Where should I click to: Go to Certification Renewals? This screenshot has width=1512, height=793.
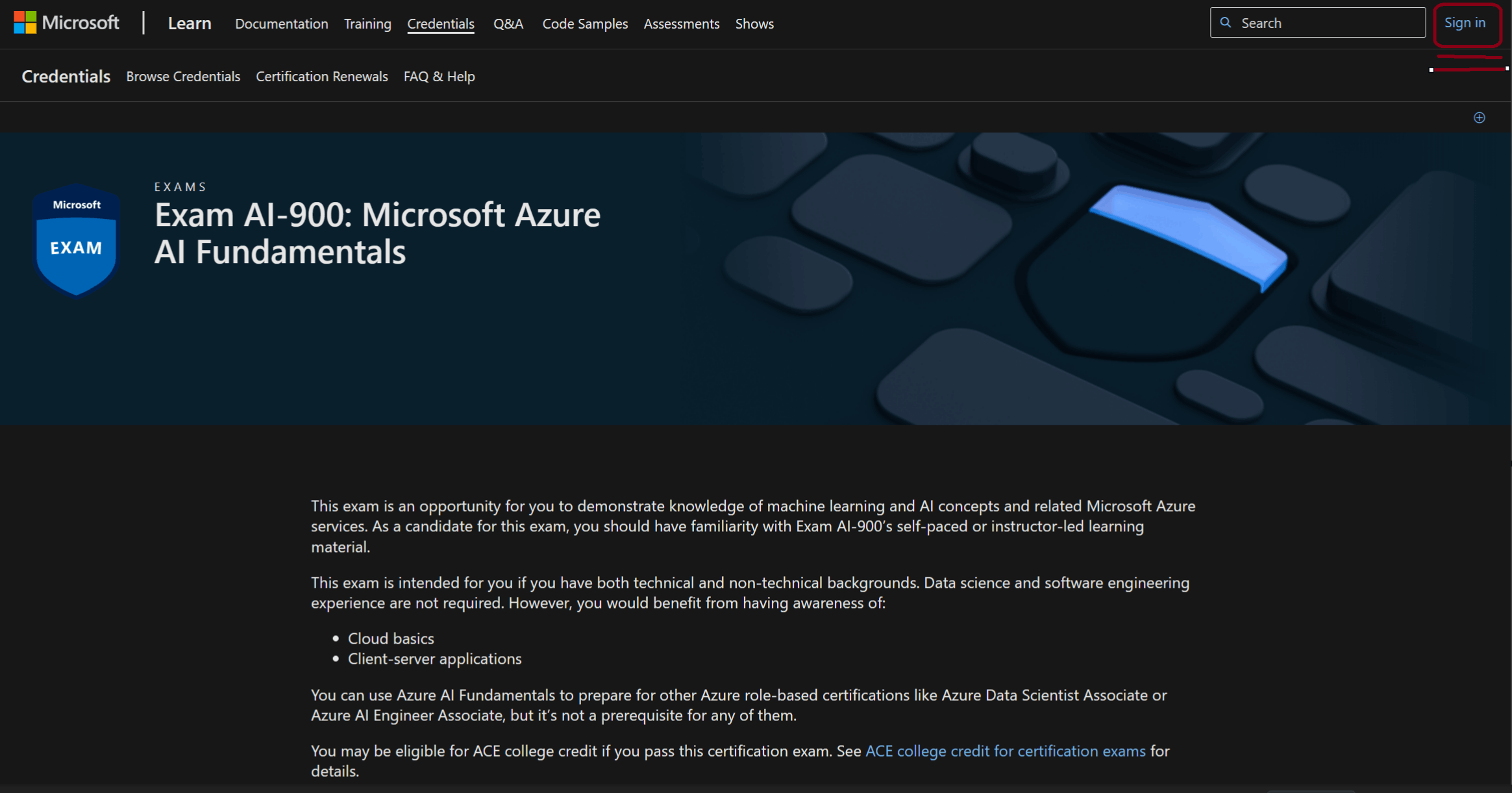(x=322, y=77)
